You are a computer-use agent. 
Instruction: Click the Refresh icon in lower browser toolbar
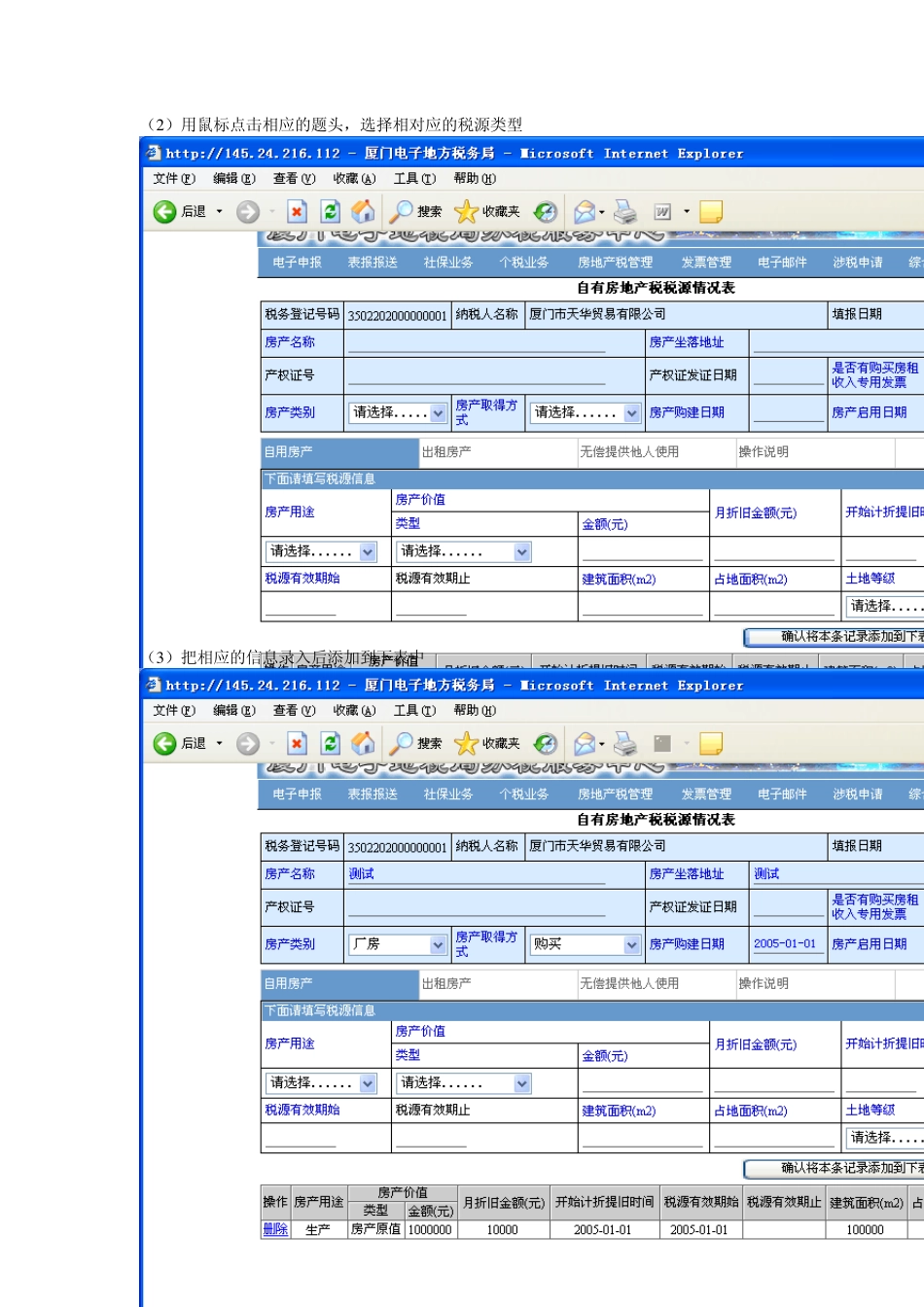[x=331, y=743]
